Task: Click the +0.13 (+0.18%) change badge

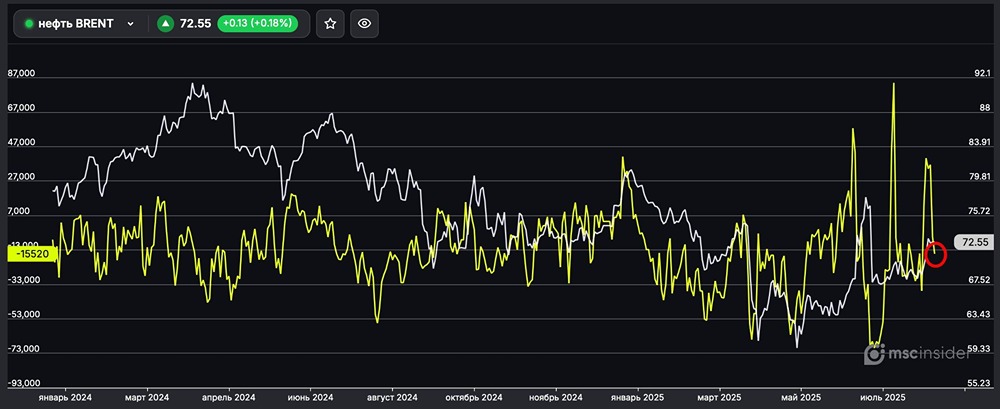Action: pos(258,24)
